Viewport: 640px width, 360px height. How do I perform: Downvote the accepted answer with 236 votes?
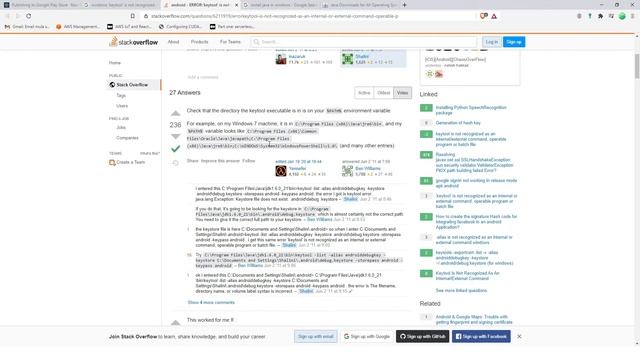[x=175, y=136]
